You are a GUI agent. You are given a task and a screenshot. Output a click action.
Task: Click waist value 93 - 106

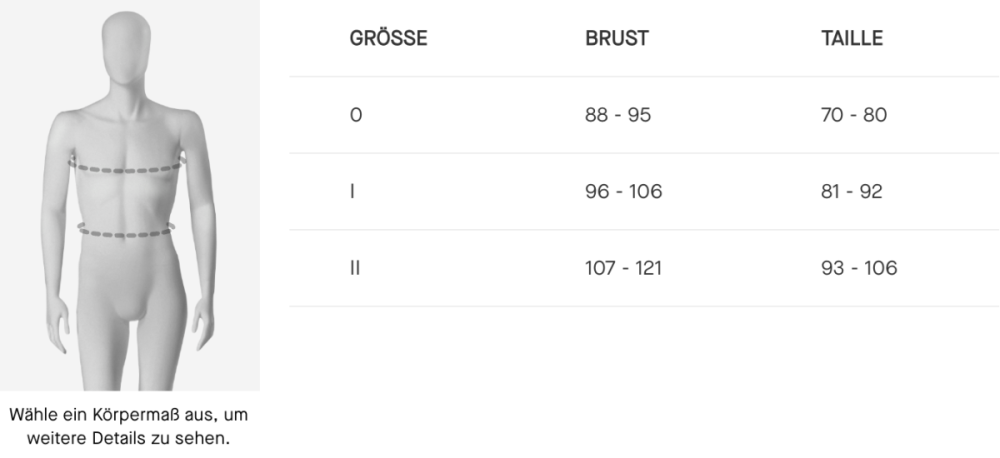(858, 268)
